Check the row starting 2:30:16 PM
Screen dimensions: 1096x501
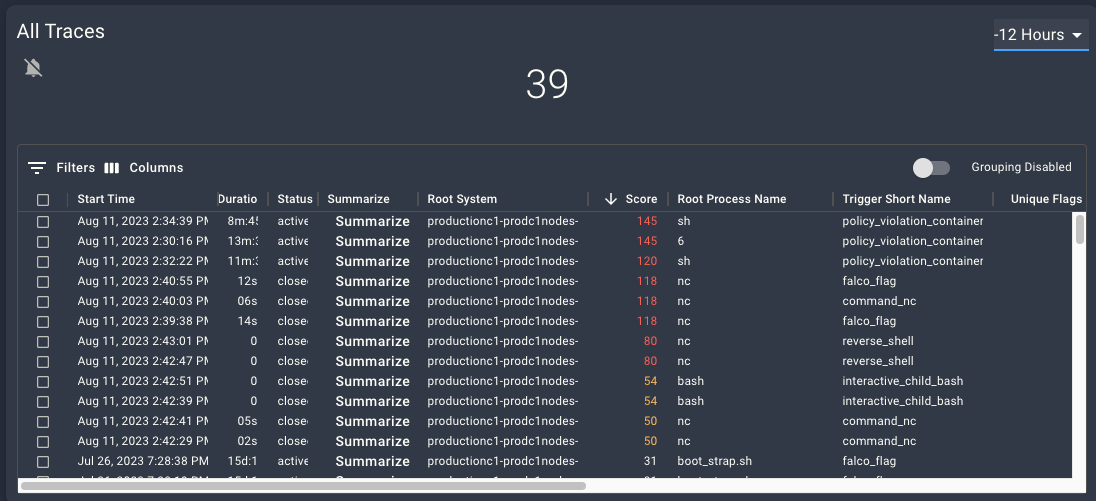[x=43, y=242]
